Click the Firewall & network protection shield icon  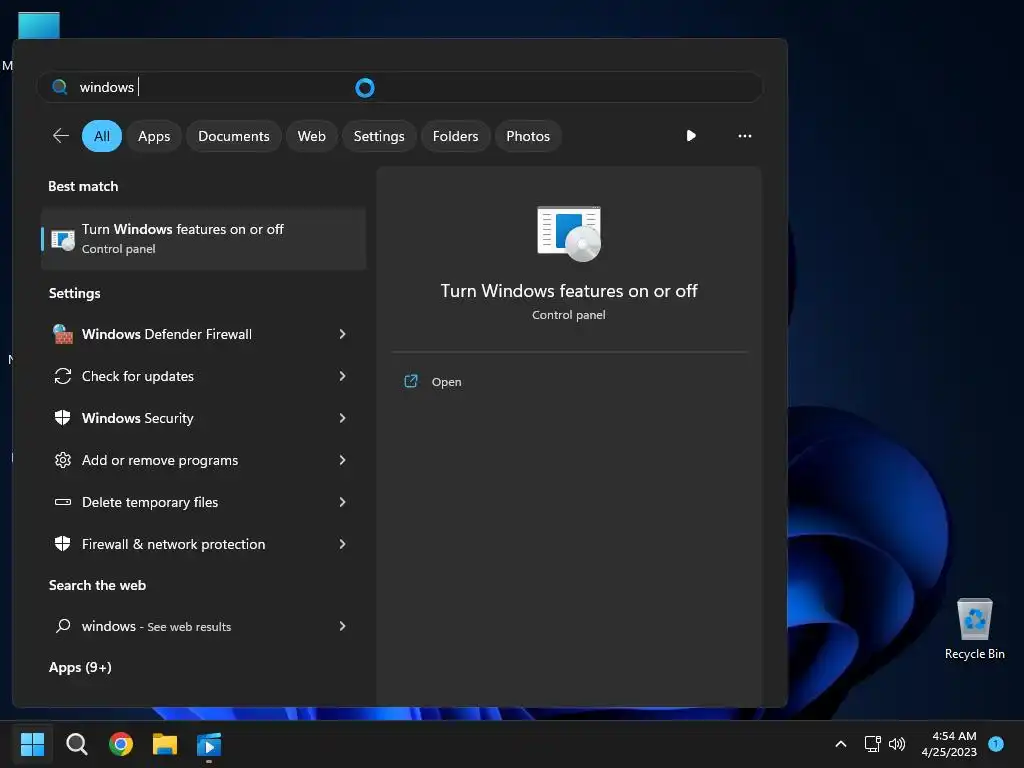tap(63, 544)
